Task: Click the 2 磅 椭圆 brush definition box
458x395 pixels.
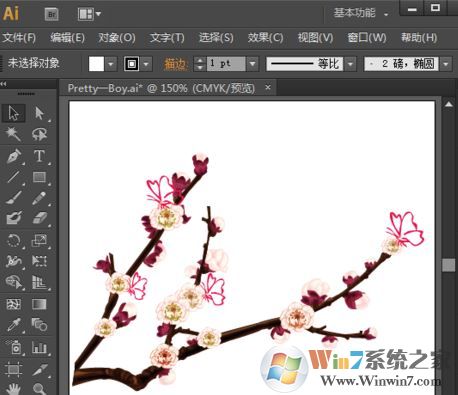Action: (x=401, y=63)
